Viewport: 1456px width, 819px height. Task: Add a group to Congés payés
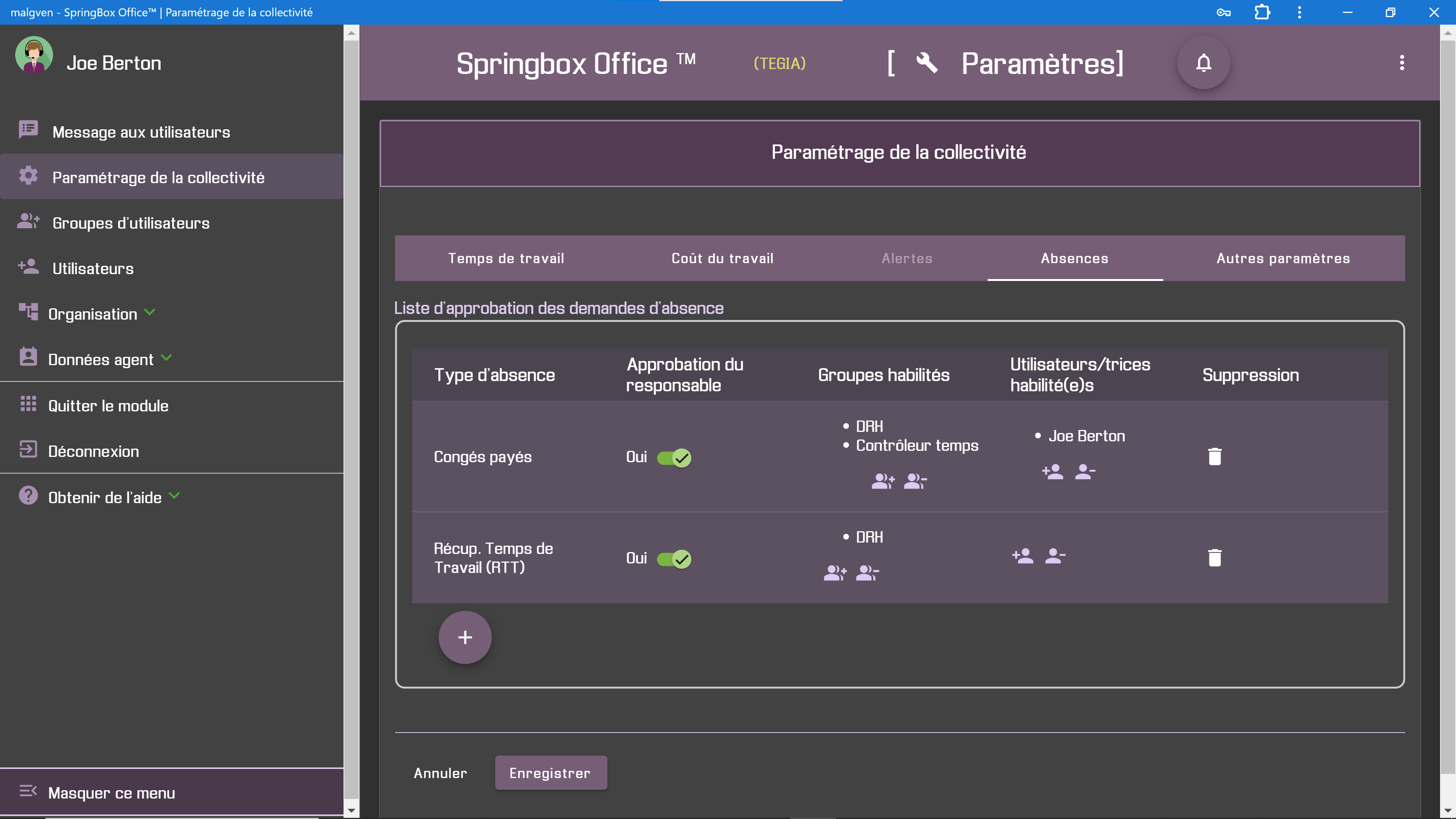883,481
